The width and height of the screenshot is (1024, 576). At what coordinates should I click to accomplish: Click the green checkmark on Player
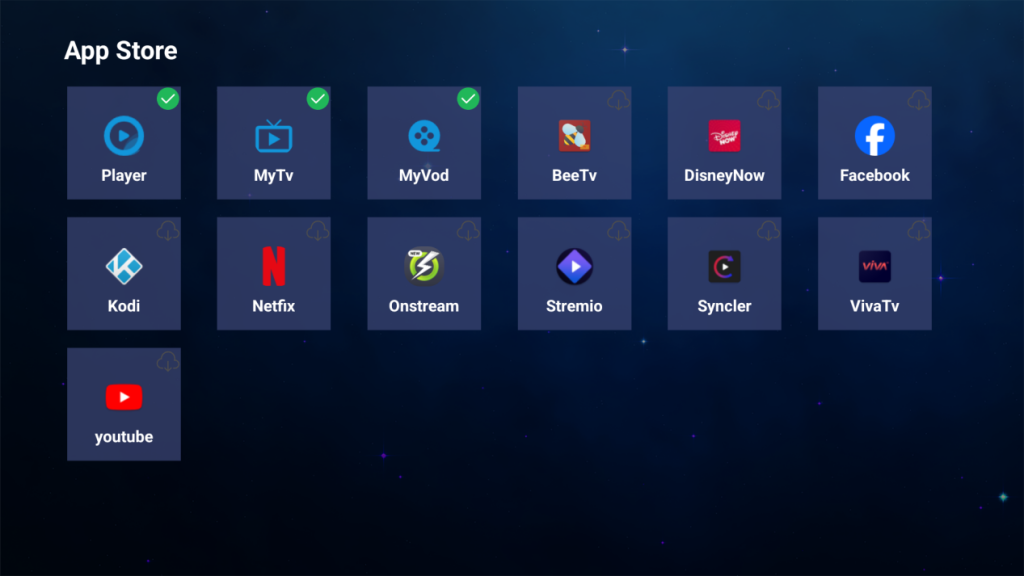pos(168,99)
